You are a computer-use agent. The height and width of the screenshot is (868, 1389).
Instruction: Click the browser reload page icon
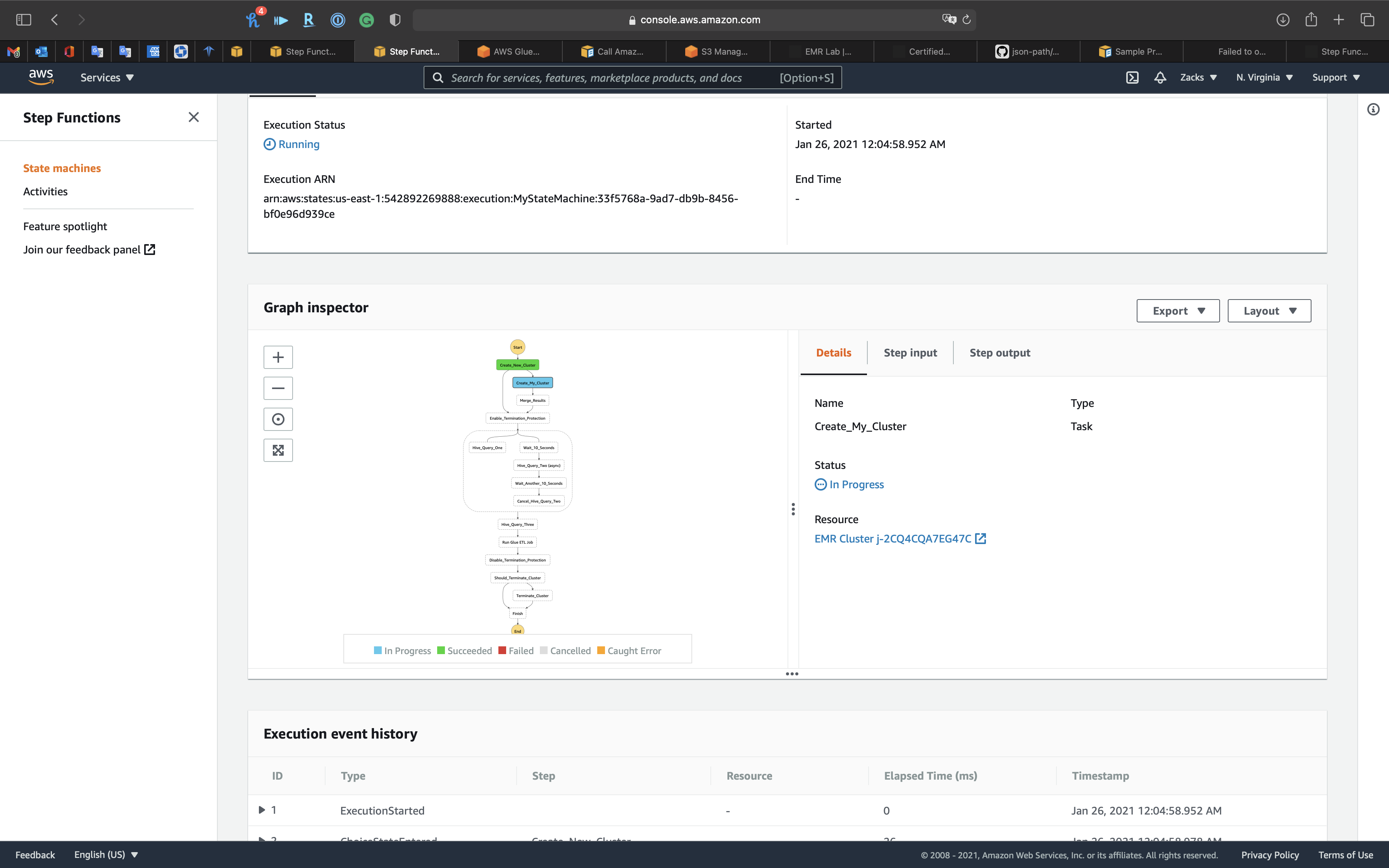[x=967, y=19]
